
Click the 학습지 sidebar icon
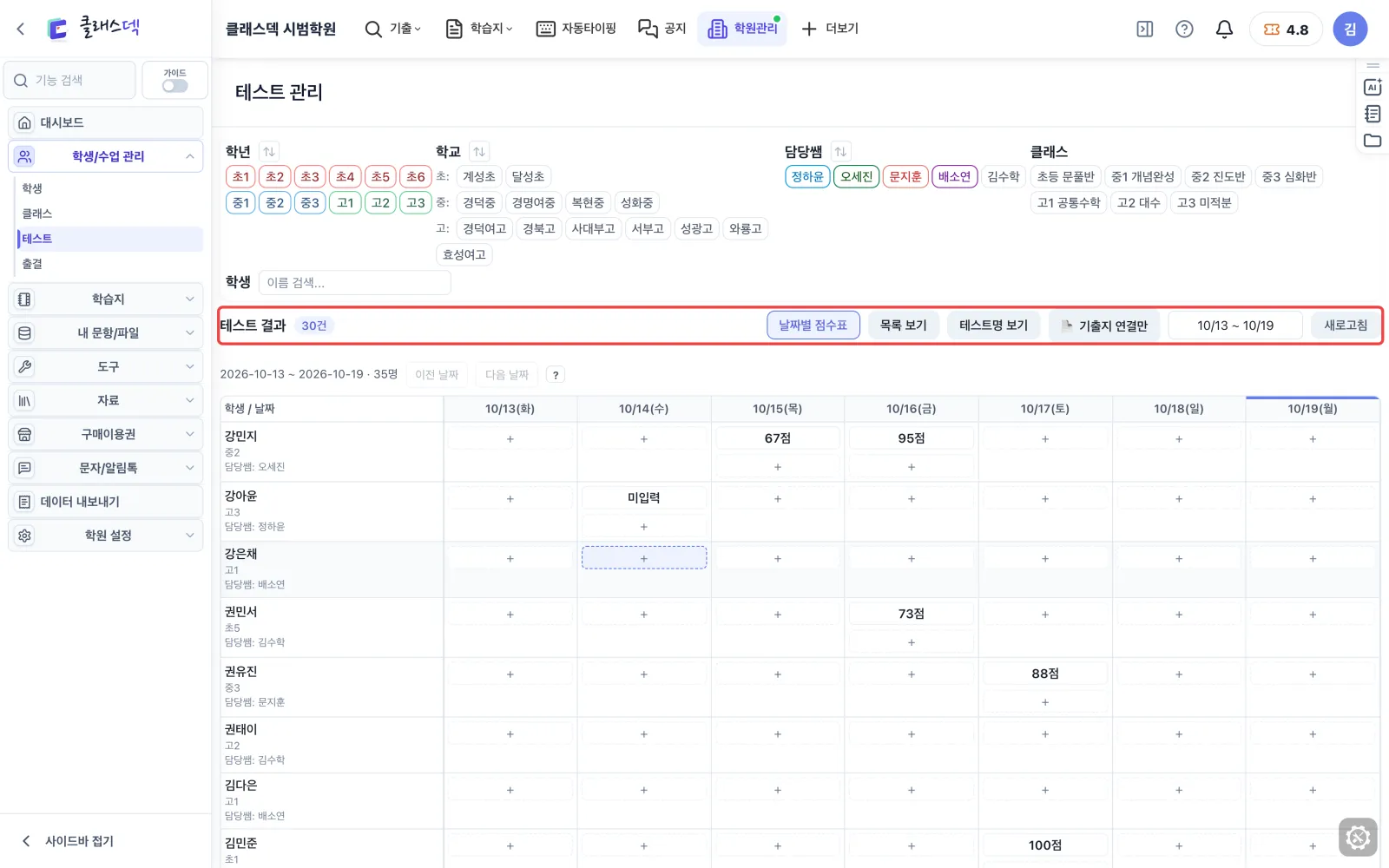[x=25, y=299]
